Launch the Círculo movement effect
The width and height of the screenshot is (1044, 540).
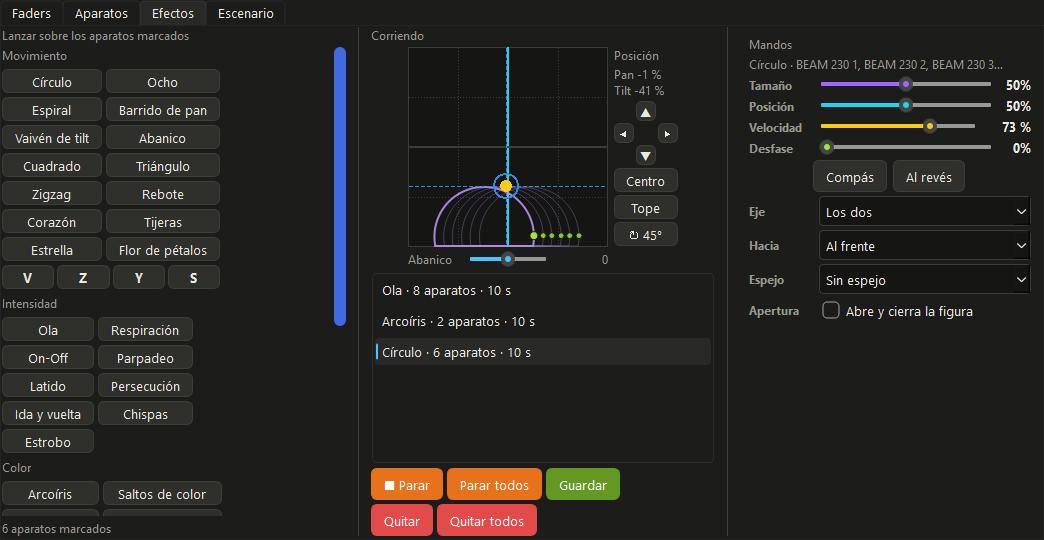pos(52,82)
